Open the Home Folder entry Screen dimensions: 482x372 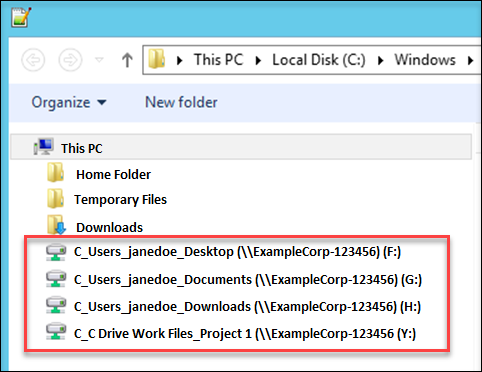click(x=113, y=174)
